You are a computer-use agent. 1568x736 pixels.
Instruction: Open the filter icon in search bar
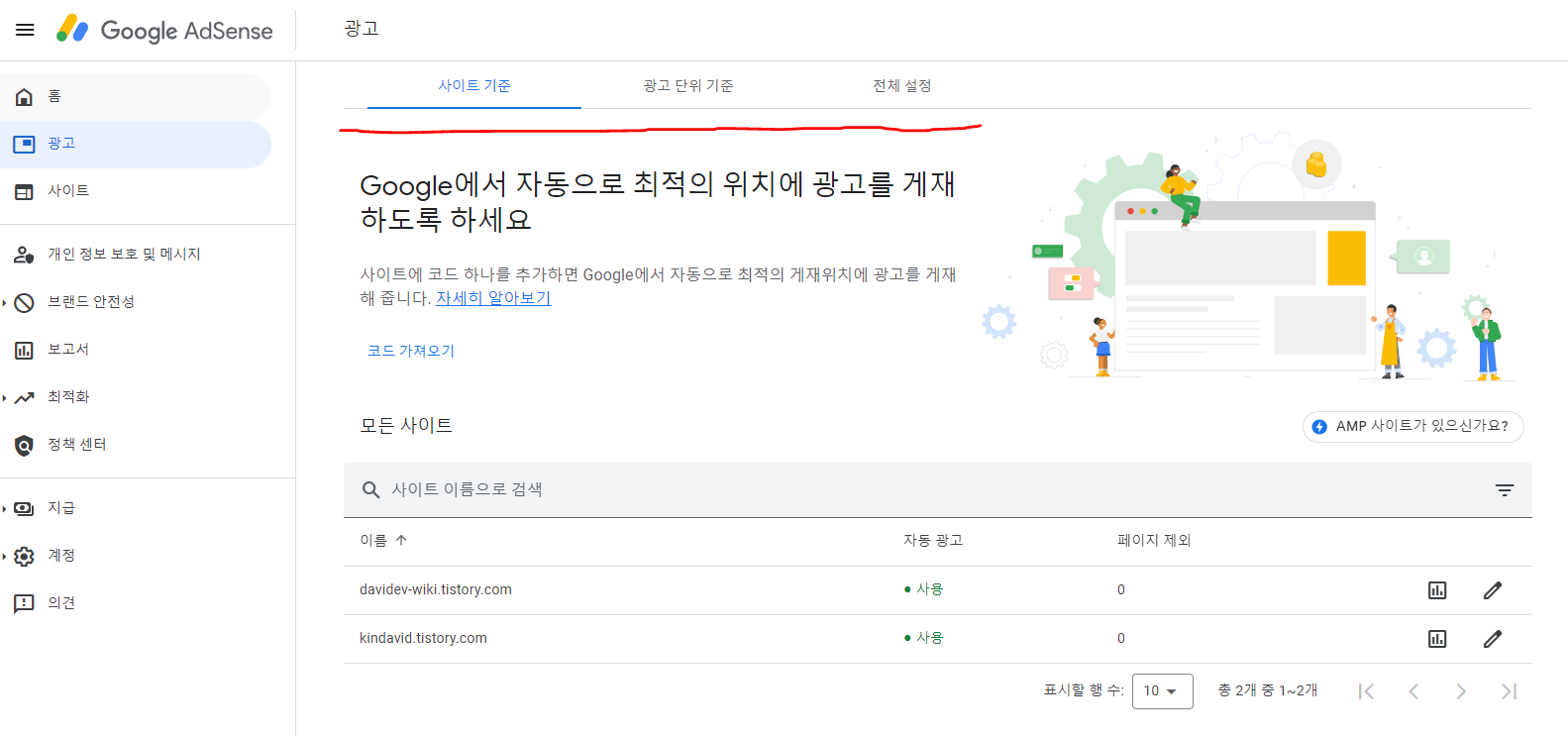pyautogui.click(x=1505, y=489)
